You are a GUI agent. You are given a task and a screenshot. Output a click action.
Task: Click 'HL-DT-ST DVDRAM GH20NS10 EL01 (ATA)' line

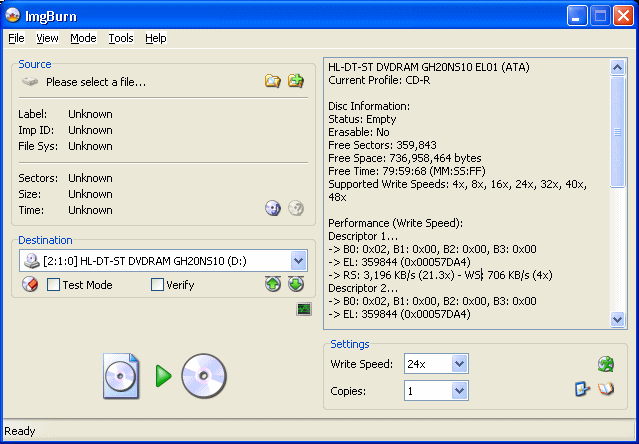click(x=429, y=67)
